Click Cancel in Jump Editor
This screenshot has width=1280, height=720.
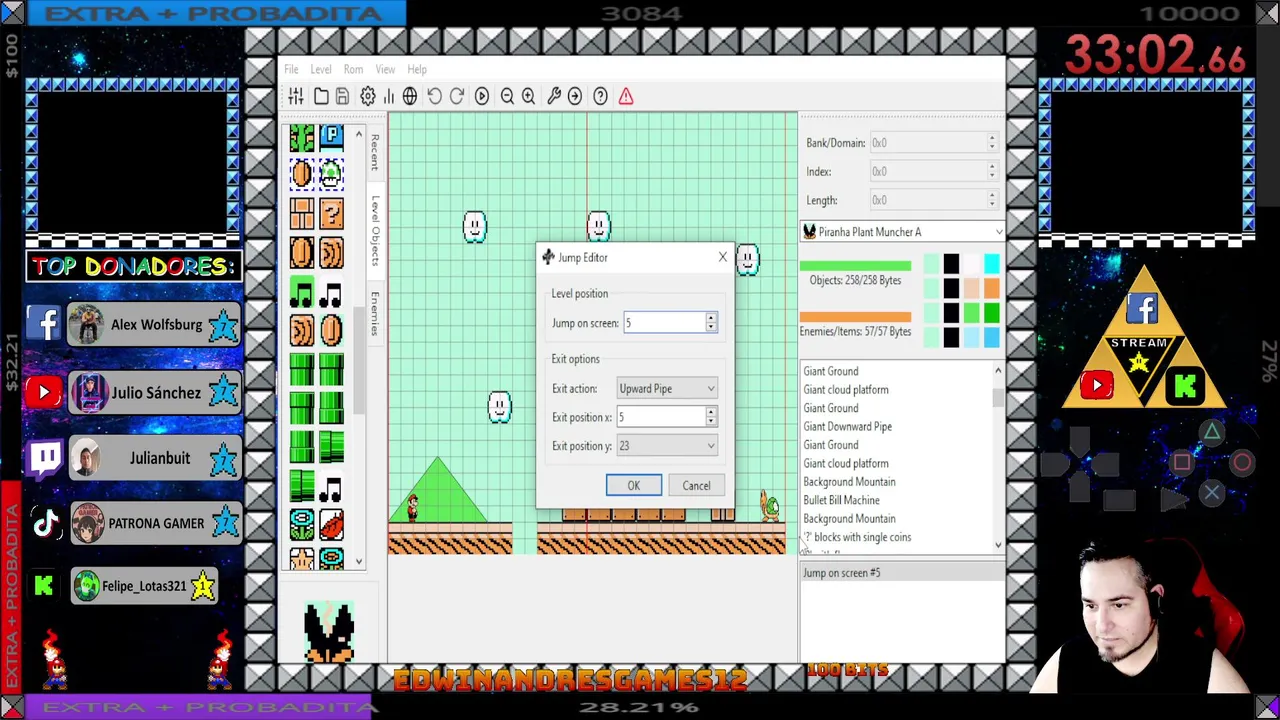(x=696, y=486)
